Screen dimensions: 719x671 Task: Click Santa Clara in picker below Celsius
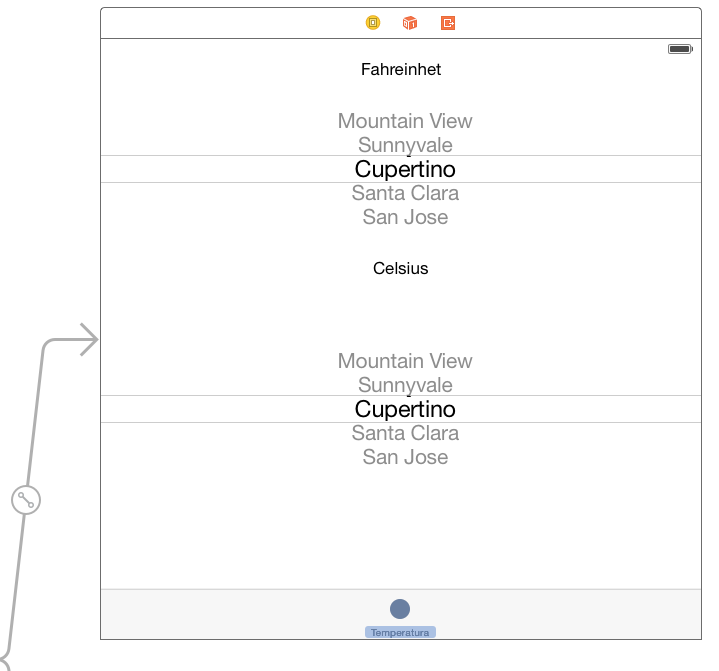pyautogui.click(x=405, y=433)
